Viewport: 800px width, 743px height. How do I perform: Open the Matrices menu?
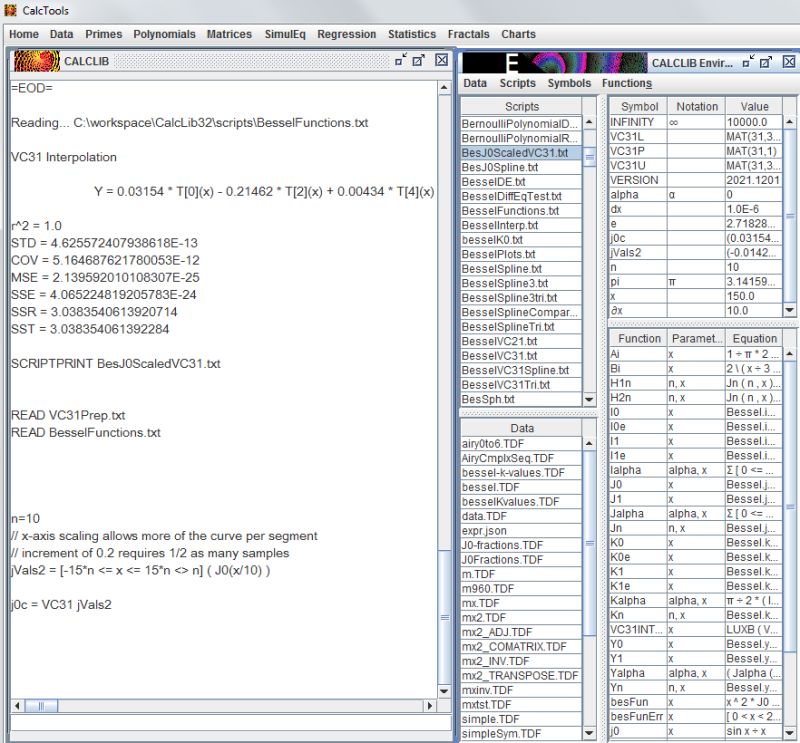pos(229,34)
